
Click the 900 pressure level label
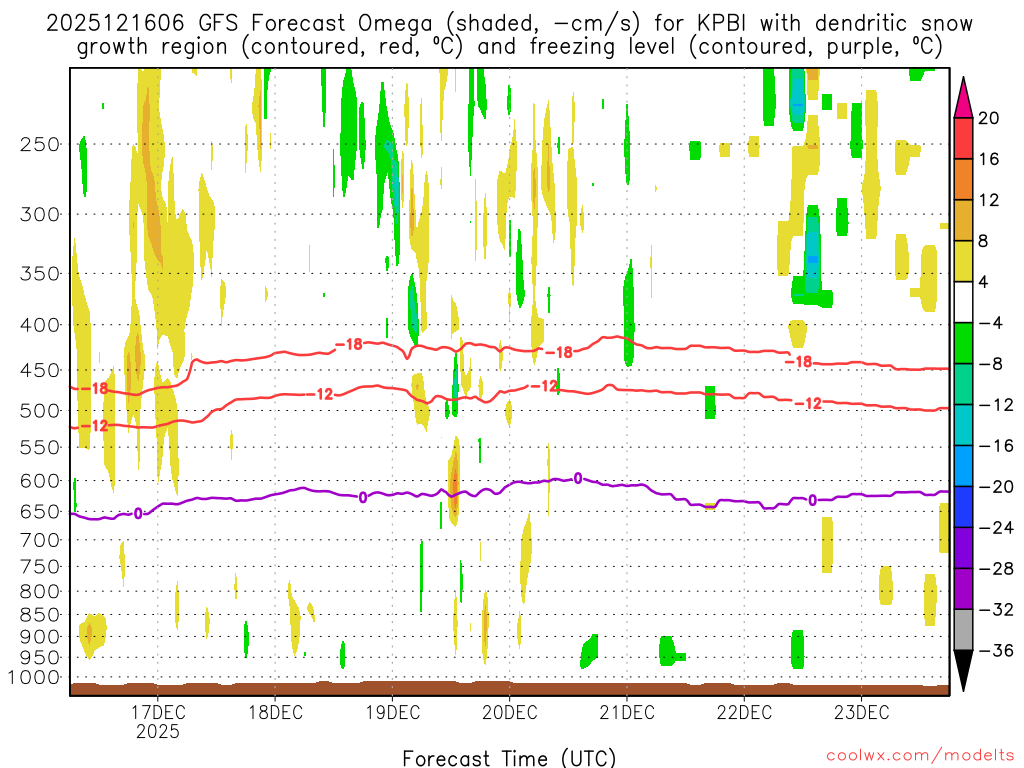[40, 636]
